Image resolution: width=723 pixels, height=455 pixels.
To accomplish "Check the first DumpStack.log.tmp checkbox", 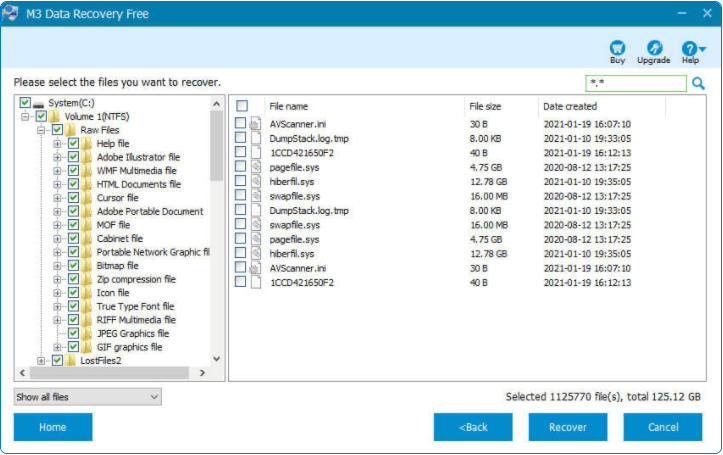I will pyautogui.click(x=240, y=137).
